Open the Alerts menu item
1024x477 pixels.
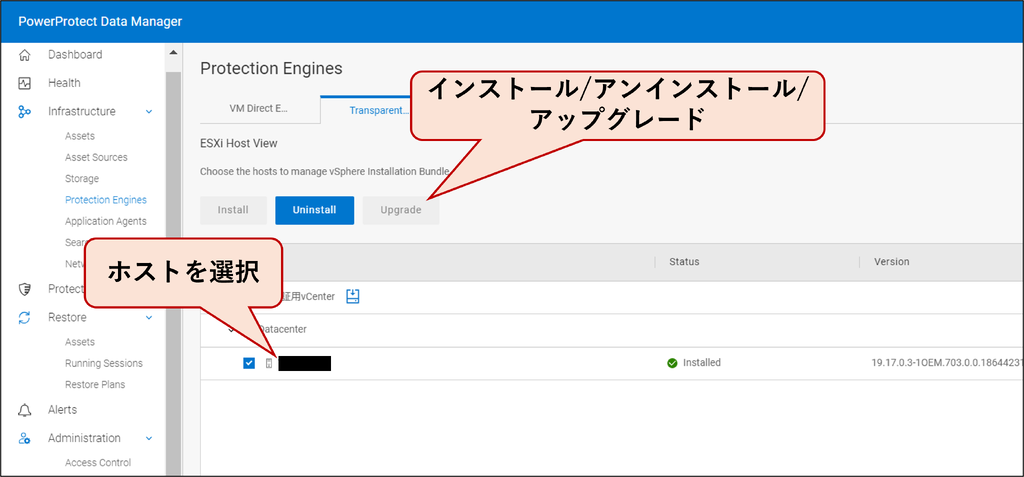point(62,410)
